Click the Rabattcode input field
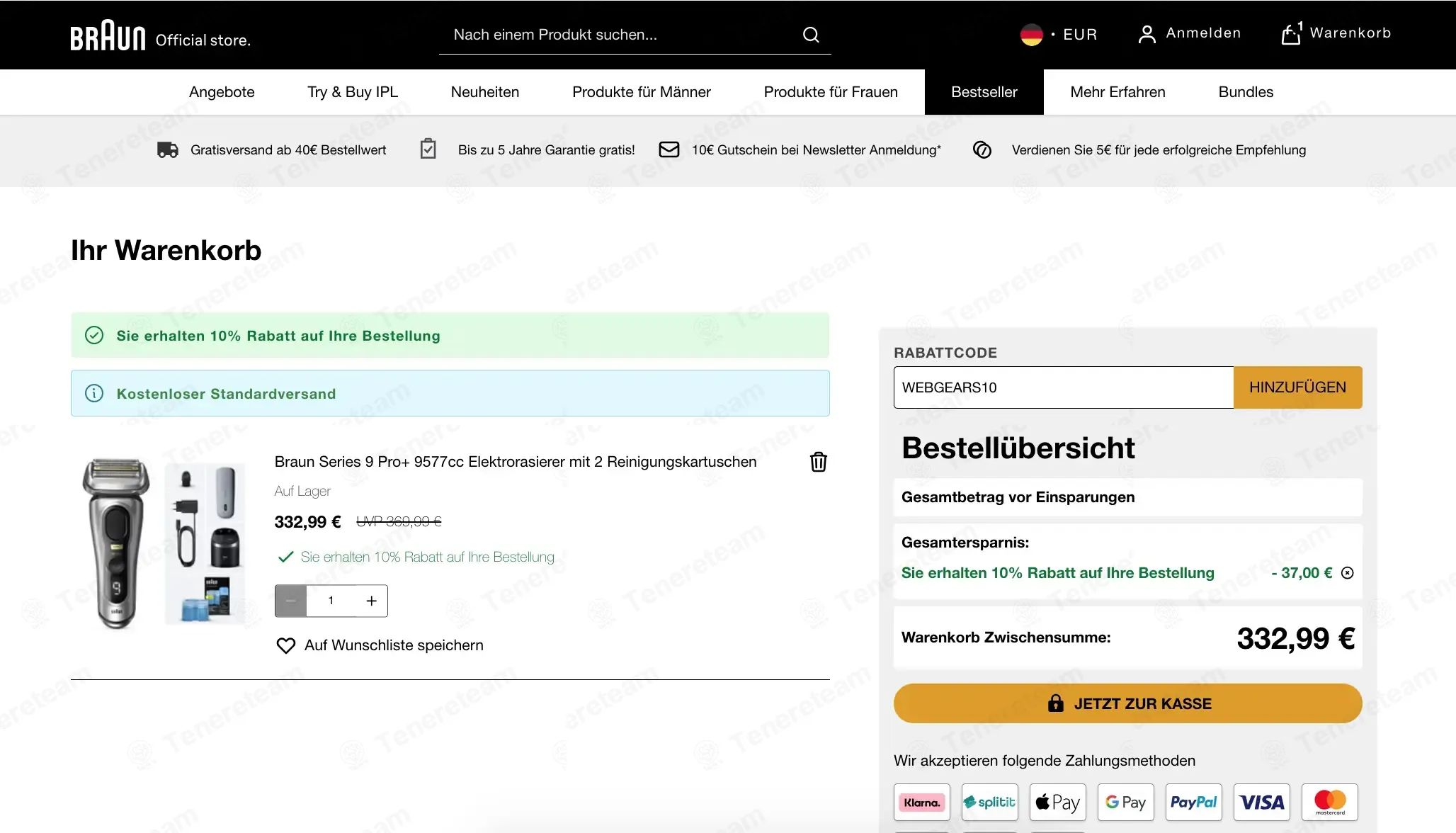The image size is (1456, 833). coord(1064,387)
